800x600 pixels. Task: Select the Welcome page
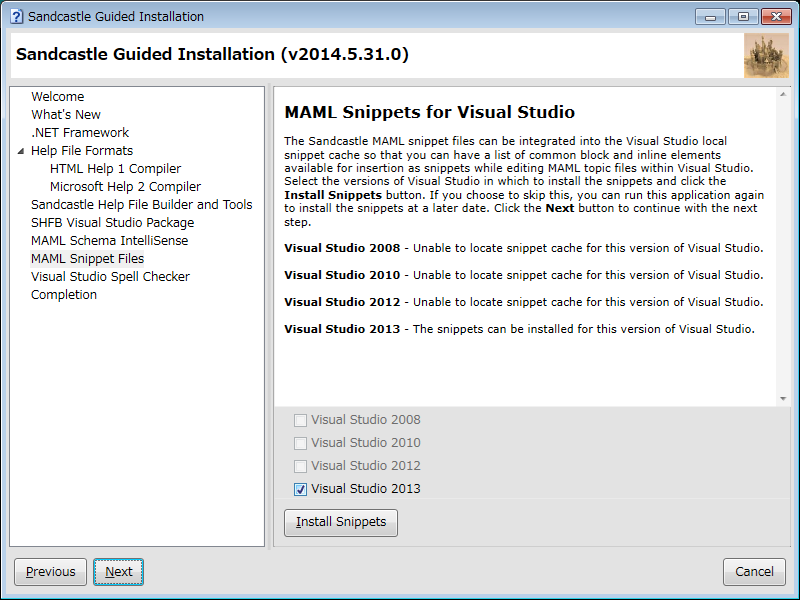[58, 96]
